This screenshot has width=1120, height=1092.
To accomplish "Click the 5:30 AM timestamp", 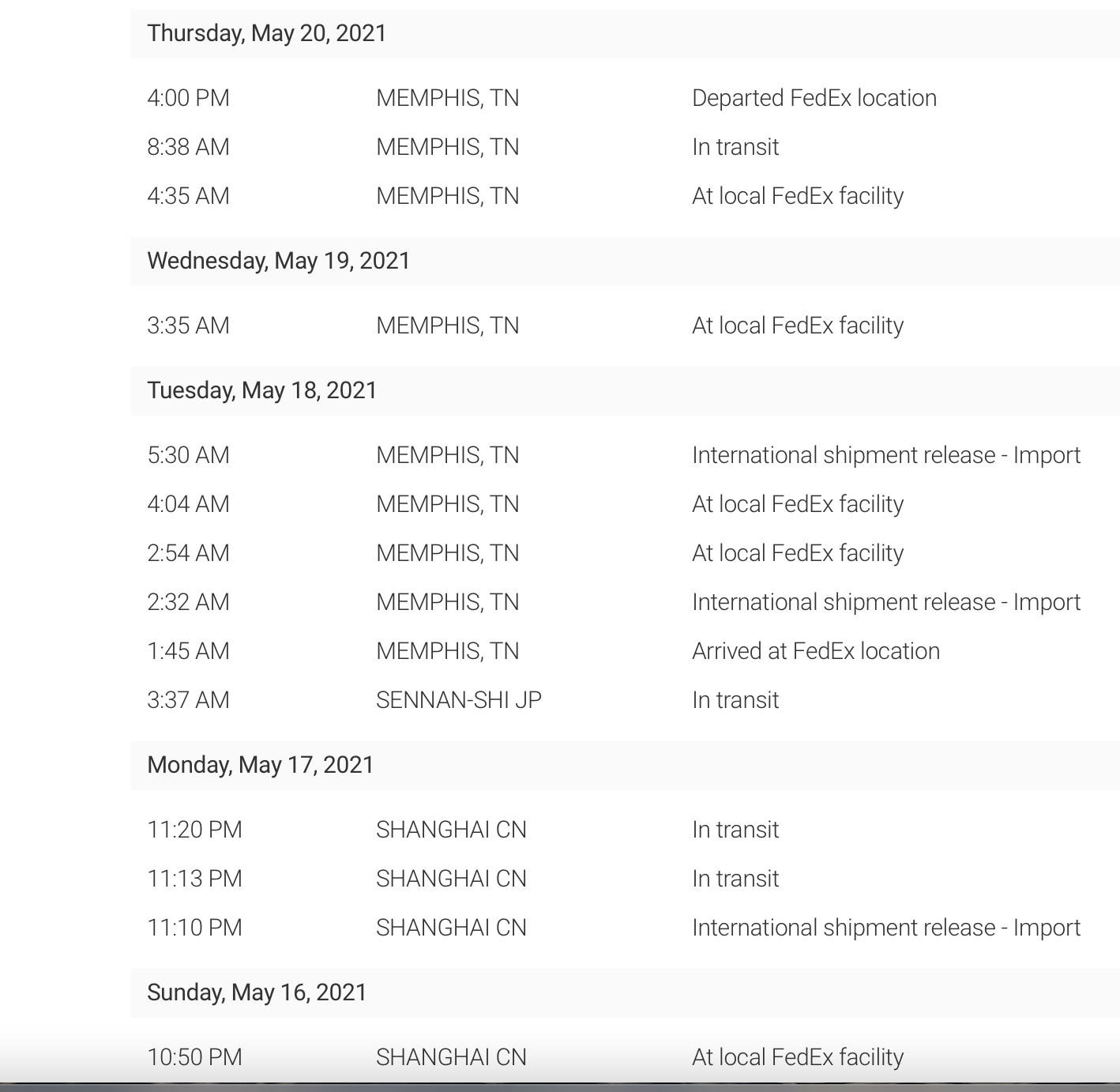I will [188, 455].
